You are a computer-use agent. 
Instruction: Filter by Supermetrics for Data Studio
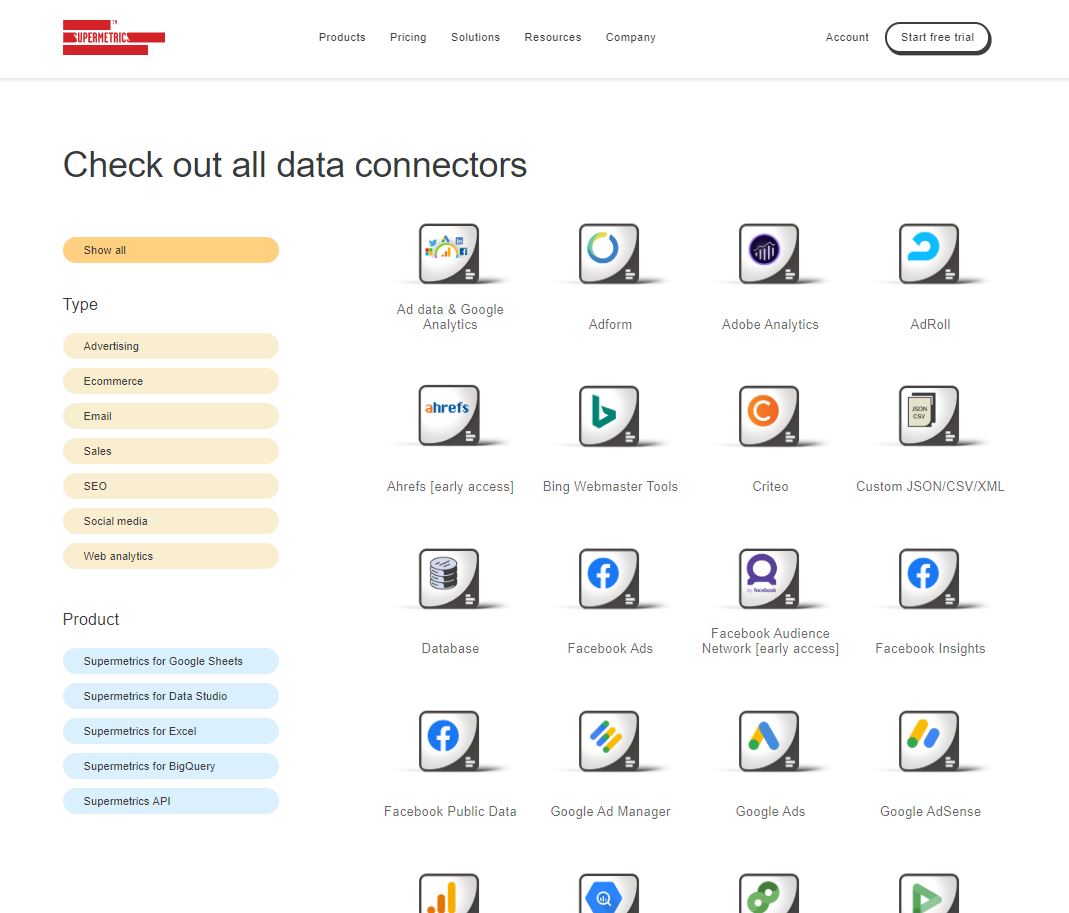(171, 696)
